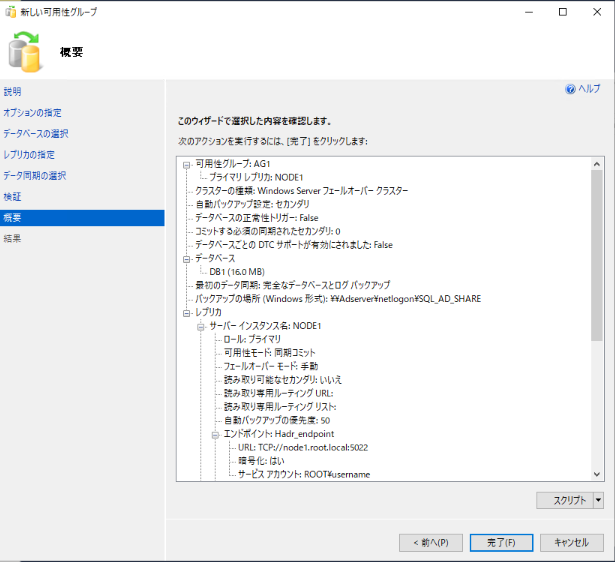Collapse the エンドポイント: Hadr_endpoint node
This screenshot has height=562, width=615.
(x=215, y=435)
